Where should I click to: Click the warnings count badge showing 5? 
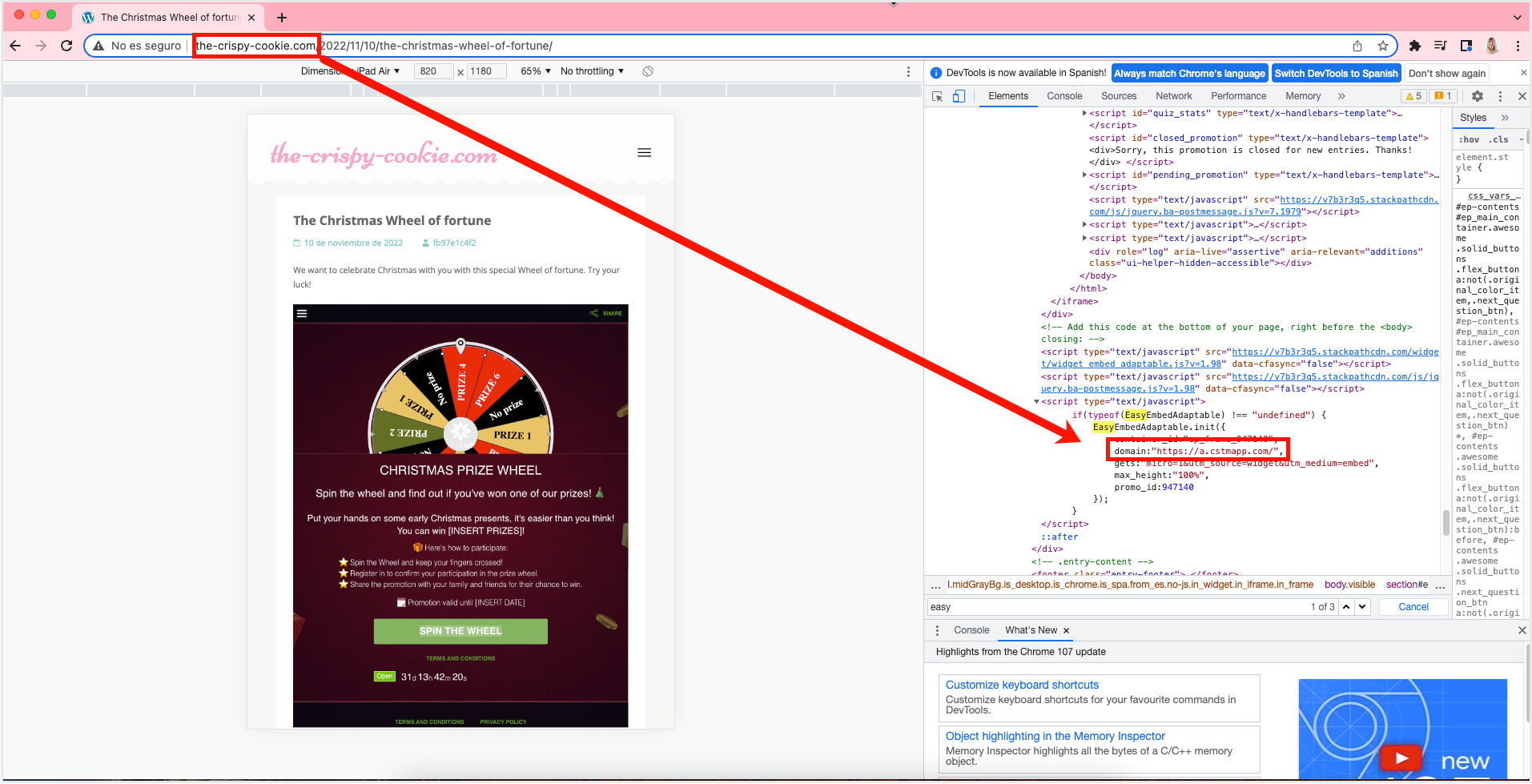tap(1413, 96)
